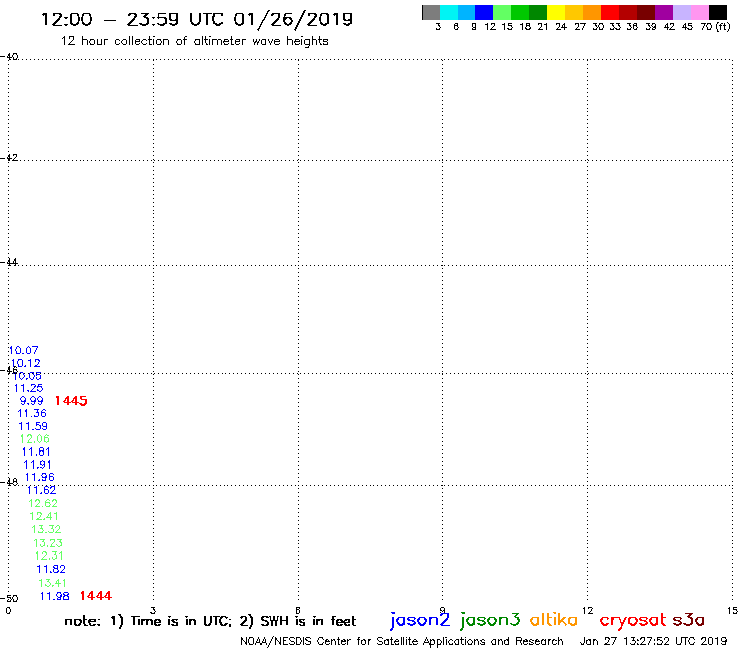Click the '70 (ft)' color scale label
Screen dimensions: 740x650
tap(715, 27)
